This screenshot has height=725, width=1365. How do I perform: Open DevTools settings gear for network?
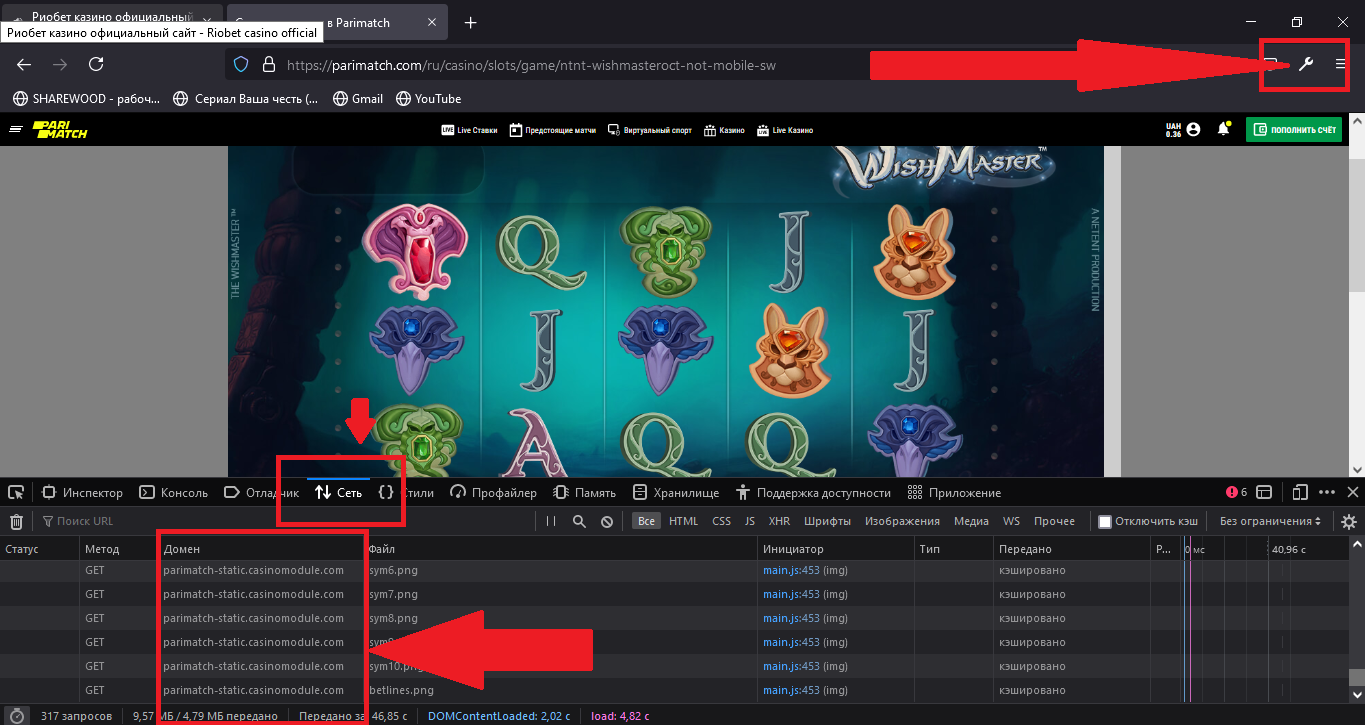point(1348,521)
